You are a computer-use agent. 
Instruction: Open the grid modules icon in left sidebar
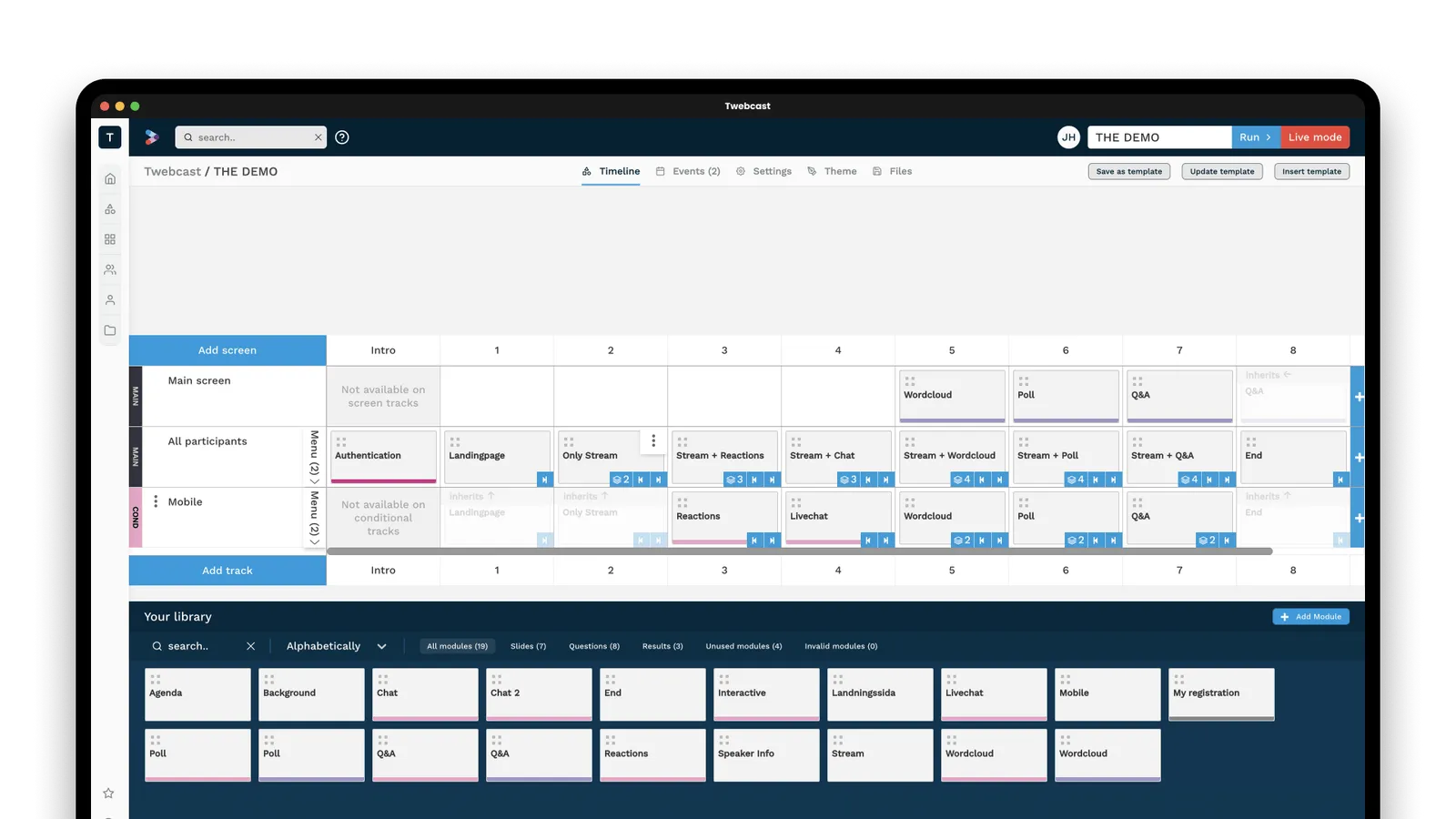pyautogui.click(x=110, y=239)
